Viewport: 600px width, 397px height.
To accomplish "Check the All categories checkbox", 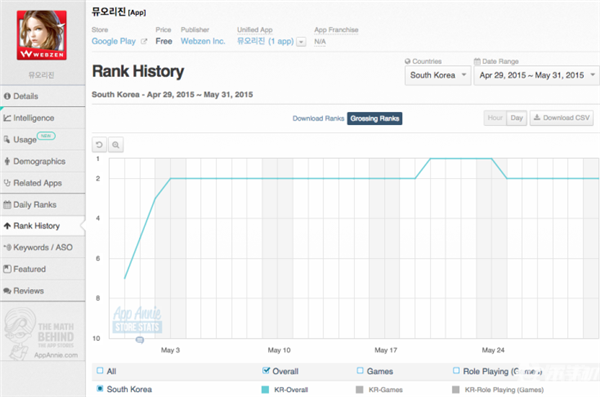I will [x=100, y=371].
